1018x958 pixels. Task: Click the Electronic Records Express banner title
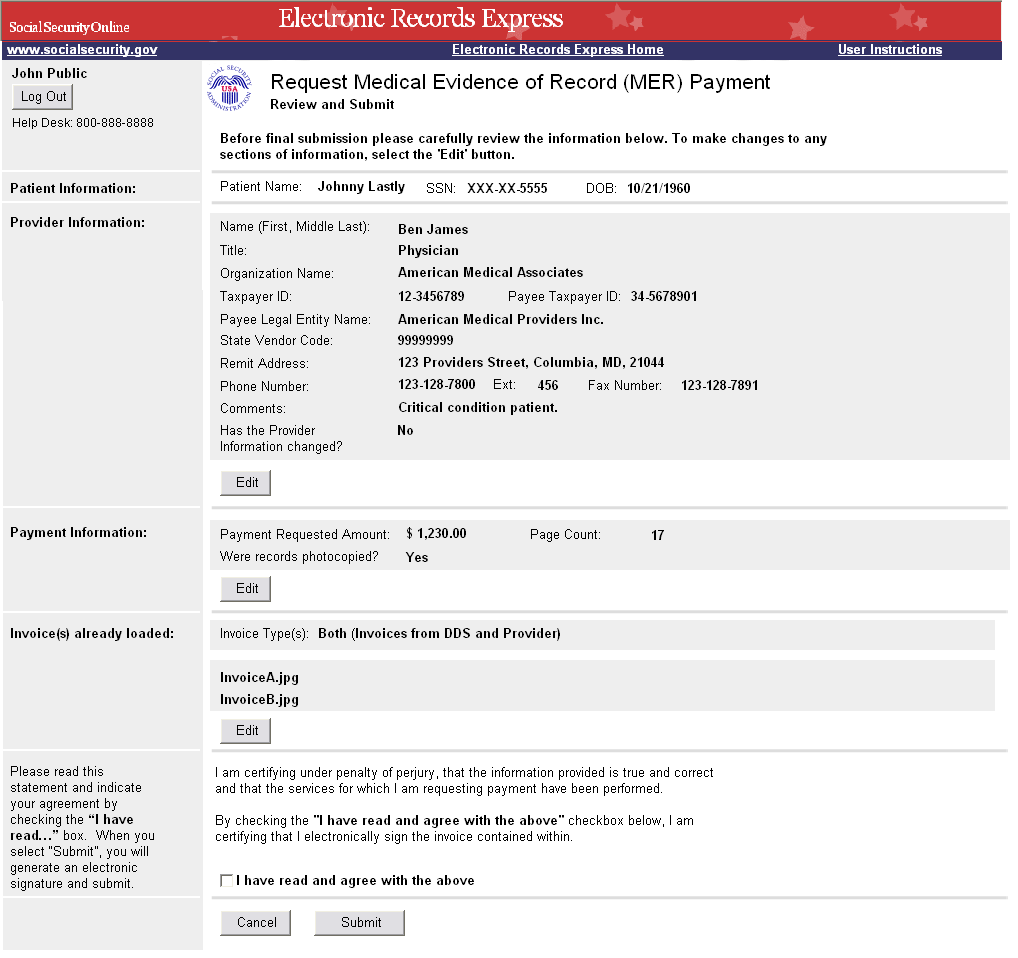421,19
